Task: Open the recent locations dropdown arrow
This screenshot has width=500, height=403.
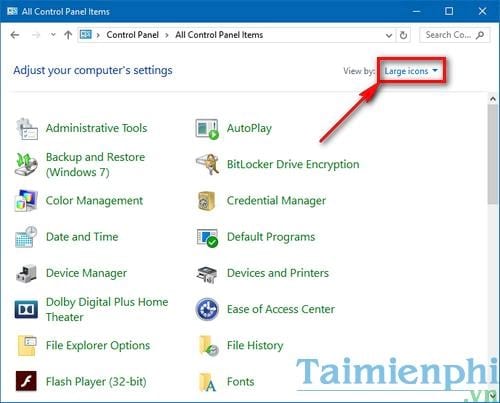Action: pyautogui.click(x=53, y=35)
